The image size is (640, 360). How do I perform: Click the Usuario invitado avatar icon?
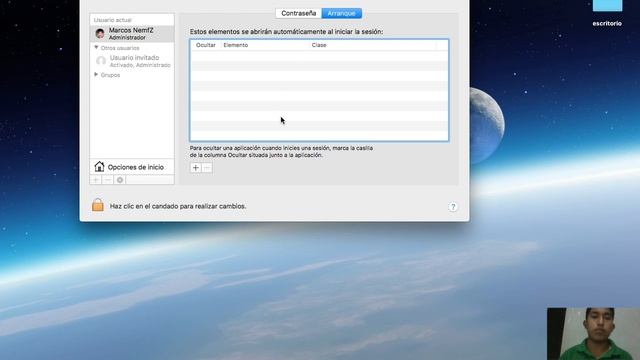click(x=101, y=61)
